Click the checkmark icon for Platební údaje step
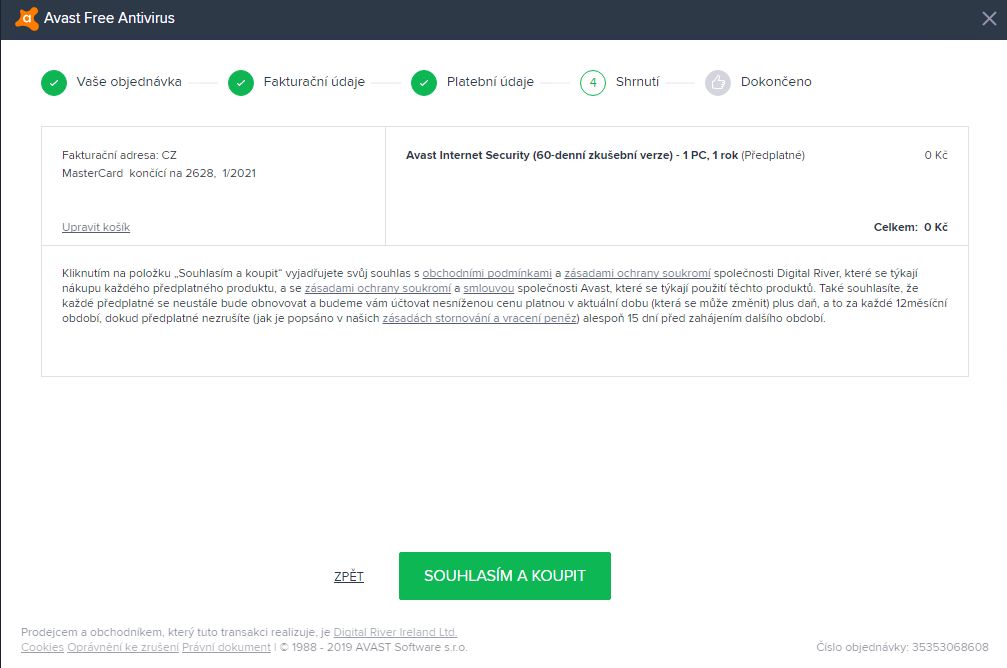Viewport: 1007px width, 668px height. pyautogui.click(x=424, y=83)
